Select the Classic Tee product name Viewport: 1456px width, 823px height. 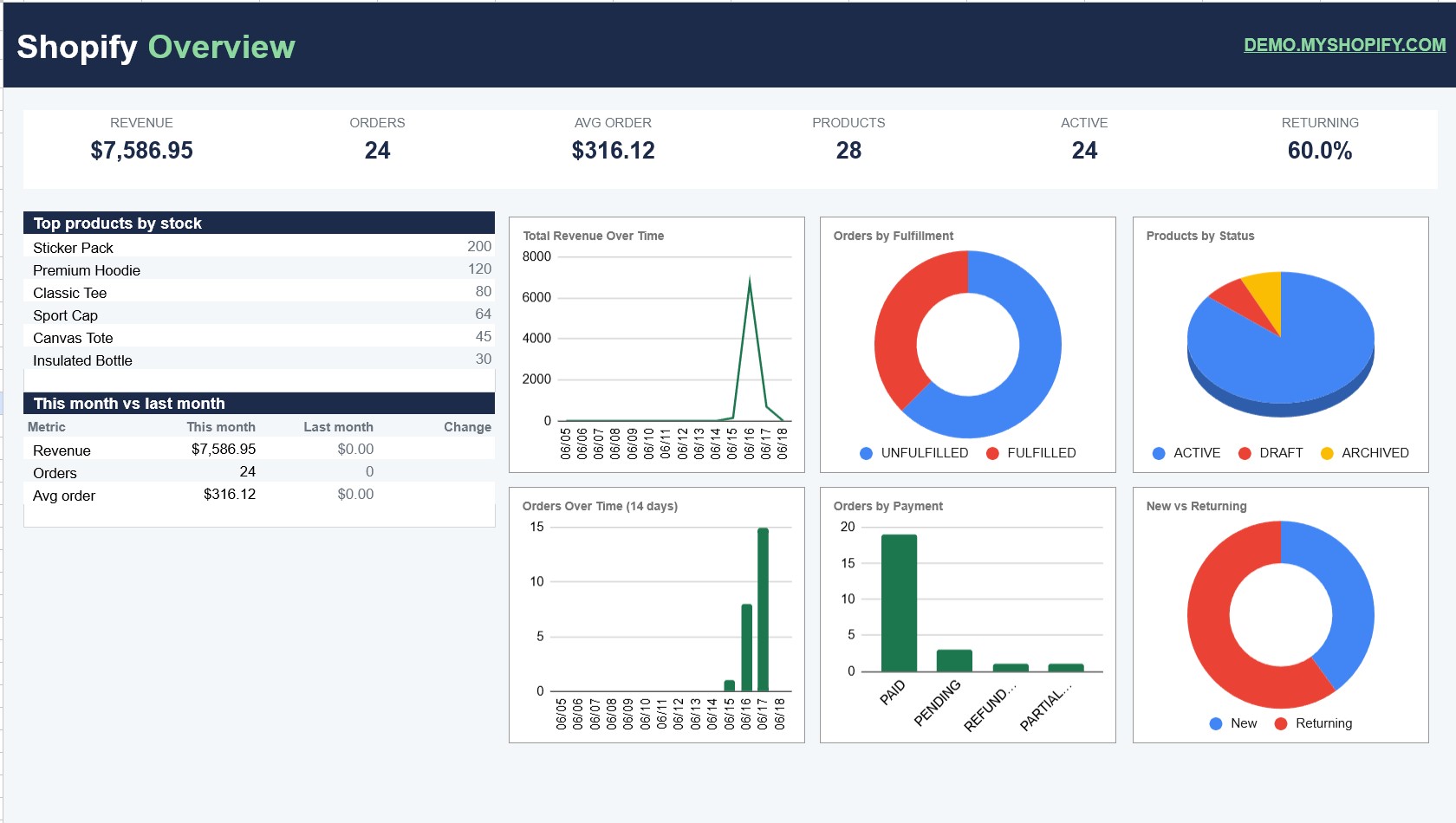70,293
